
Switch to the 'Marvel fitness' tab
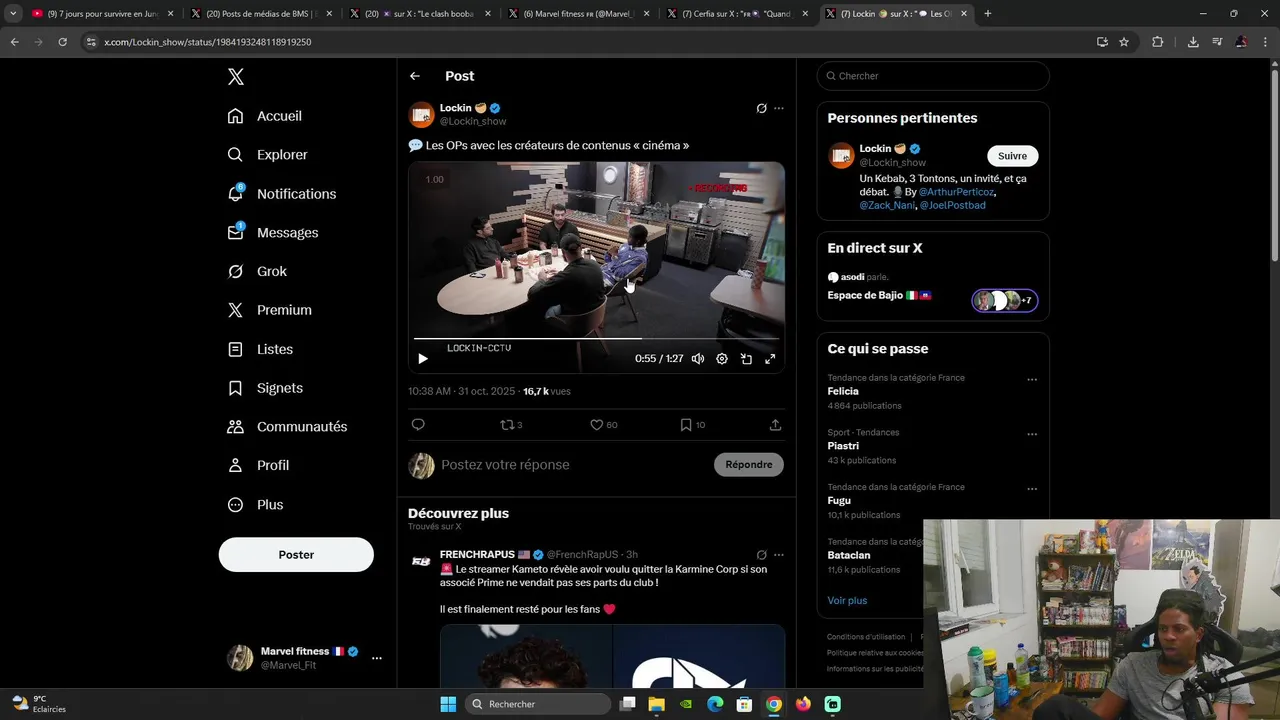[x=578, y=14]
